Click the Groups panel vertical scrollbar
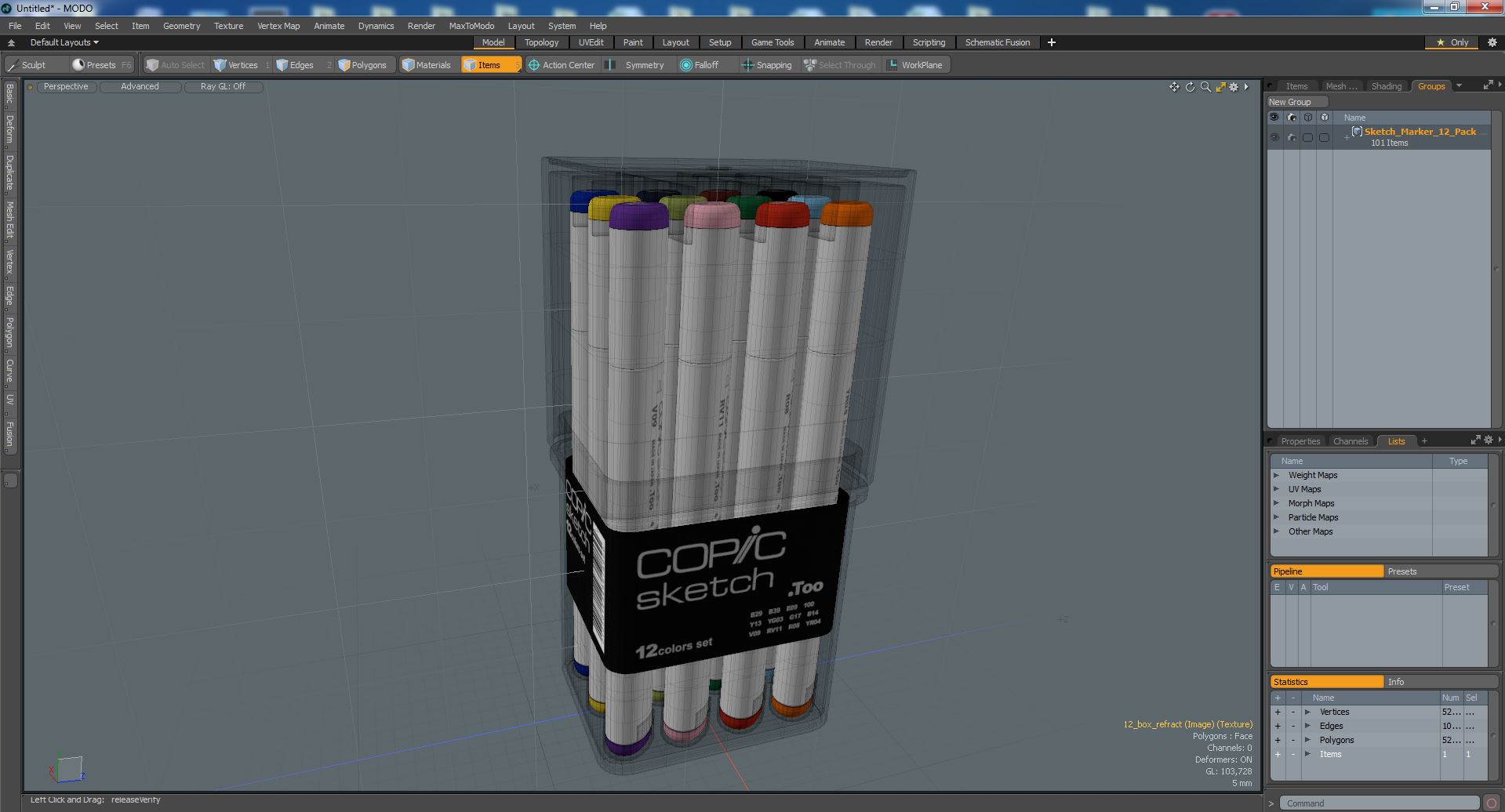Screen dimensions: 1505x812 click(1496, 269)
